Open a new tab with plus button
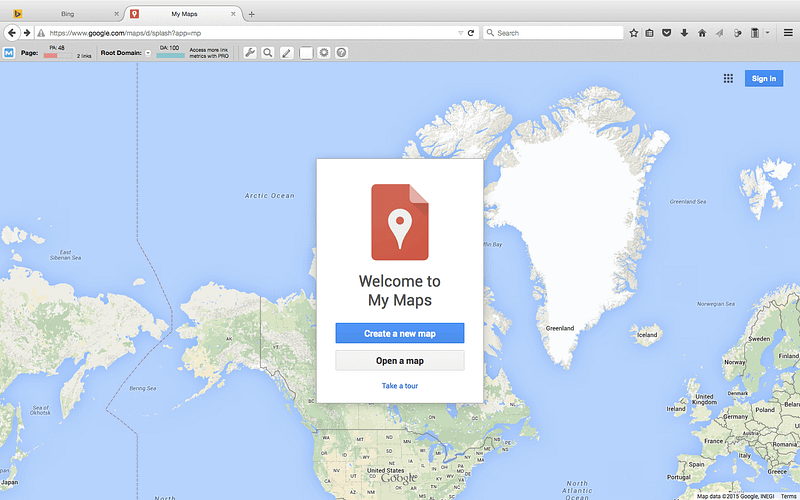800x500 pixels. [x=251, y=14]
